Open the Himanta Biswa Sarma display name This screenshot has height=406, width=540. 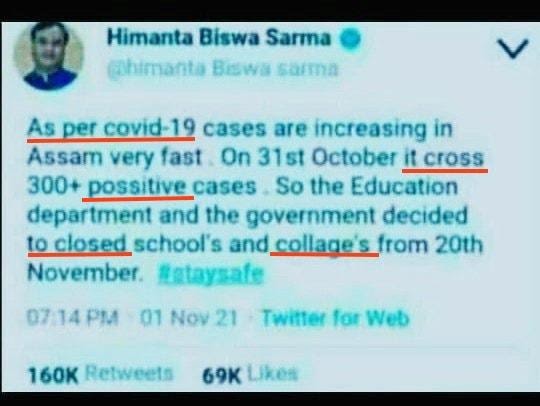(219, 38)
